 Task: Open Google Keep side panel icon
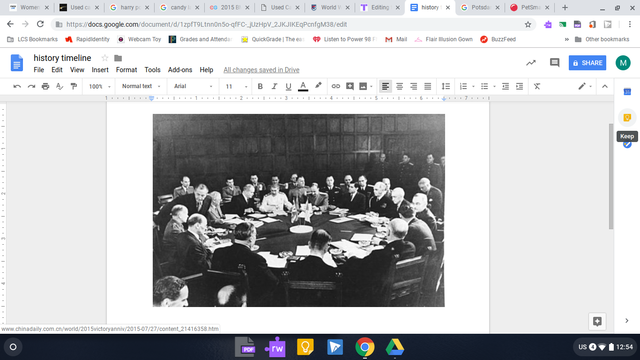coord(627,118)
